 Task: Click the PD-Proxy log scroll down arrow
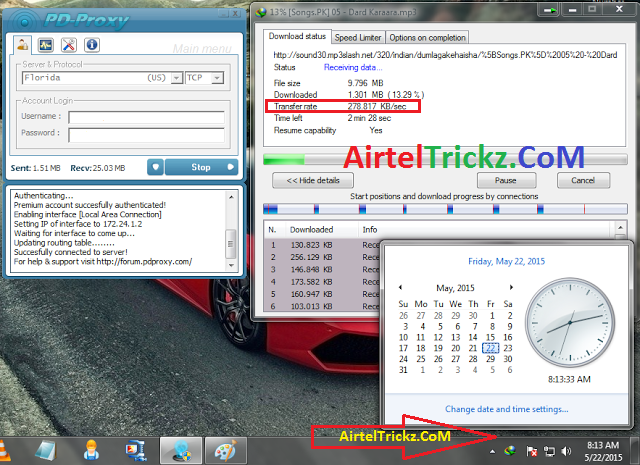(231, 265)
